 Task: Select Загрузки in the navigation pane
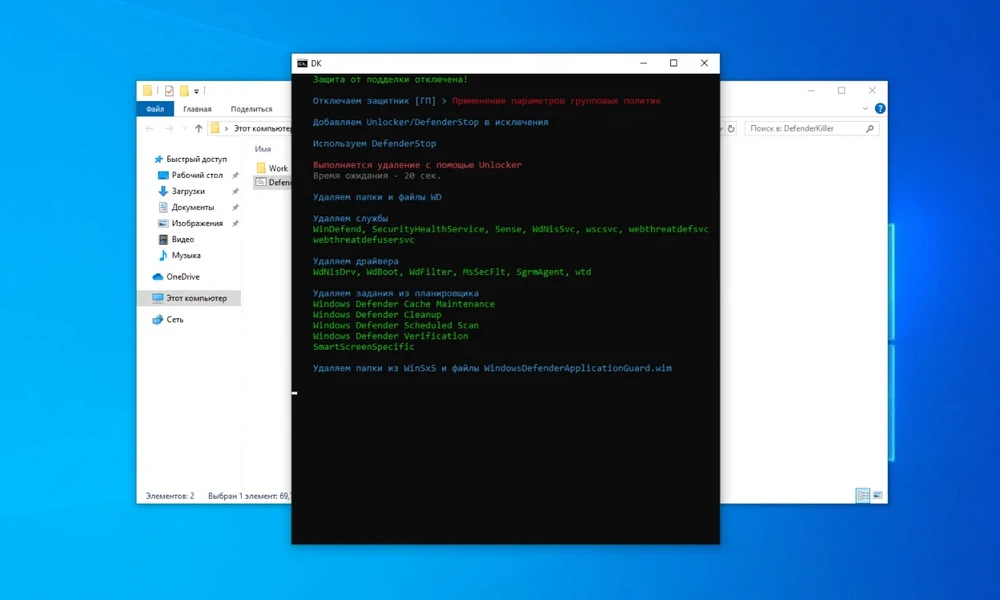coord(187,191)
